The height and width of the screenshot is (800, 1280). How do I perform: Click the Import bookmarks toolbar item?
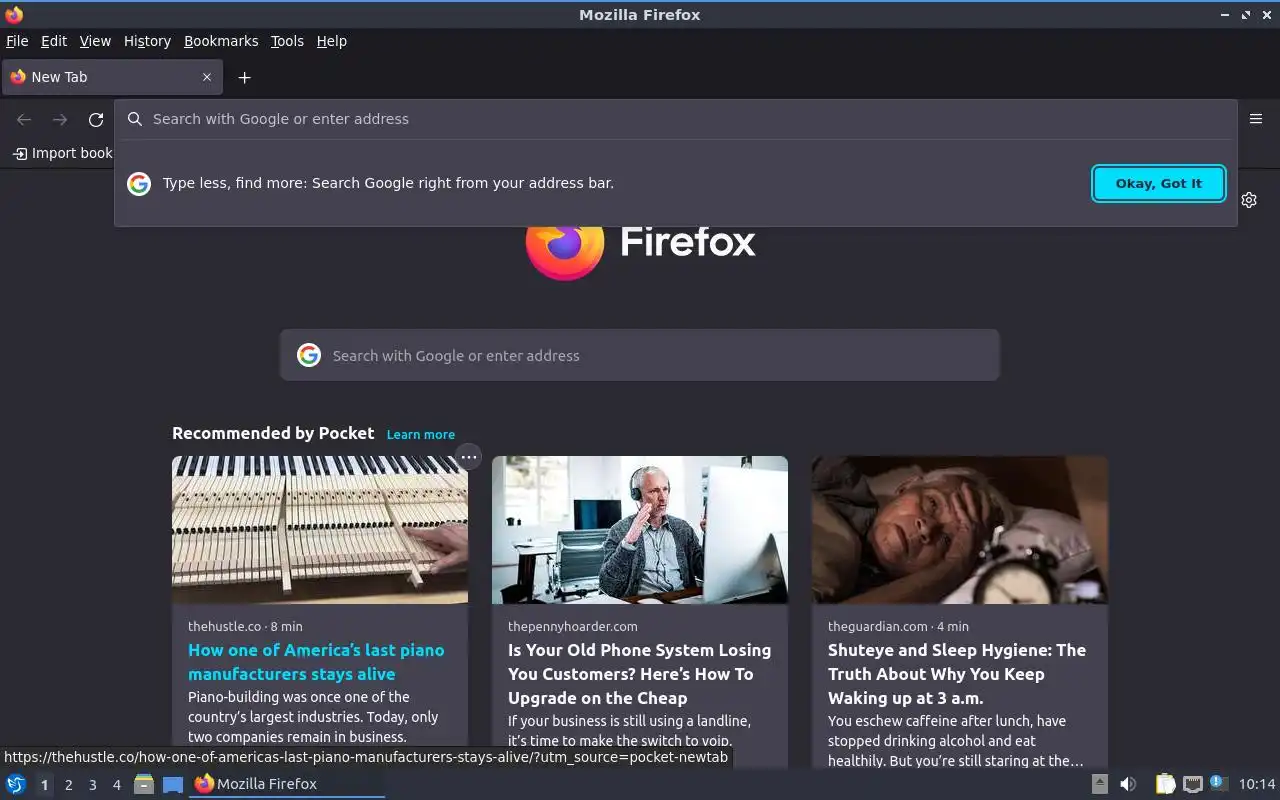pyautogui.click(x=64, y=153)
